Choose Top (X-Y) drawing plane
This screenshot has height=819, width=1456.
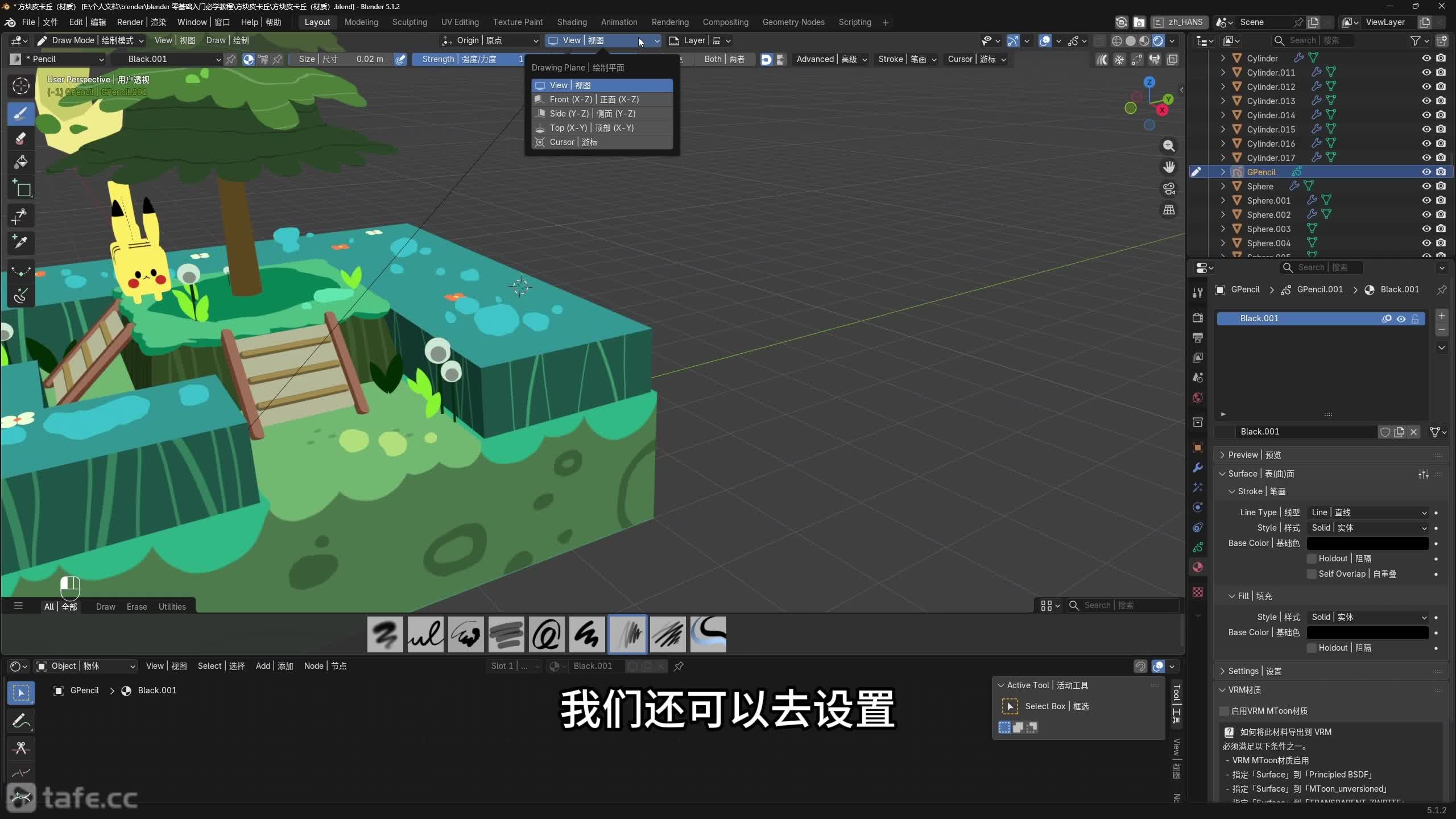602,128
